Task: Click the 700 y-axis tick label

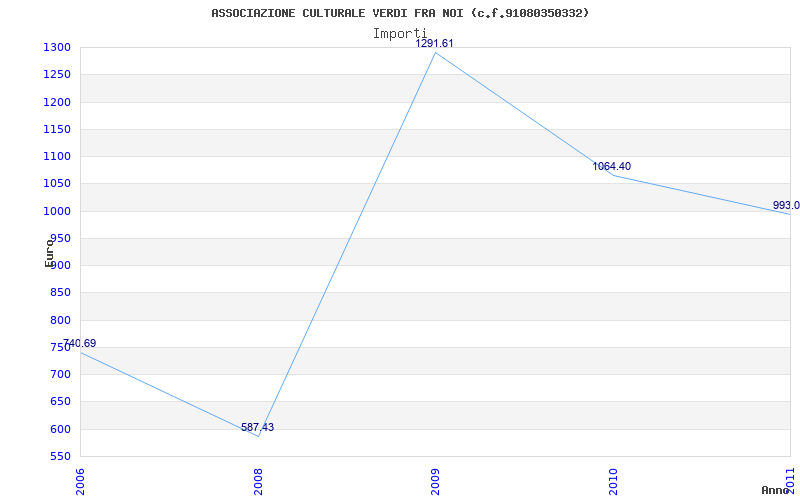Action: [60, 374]
